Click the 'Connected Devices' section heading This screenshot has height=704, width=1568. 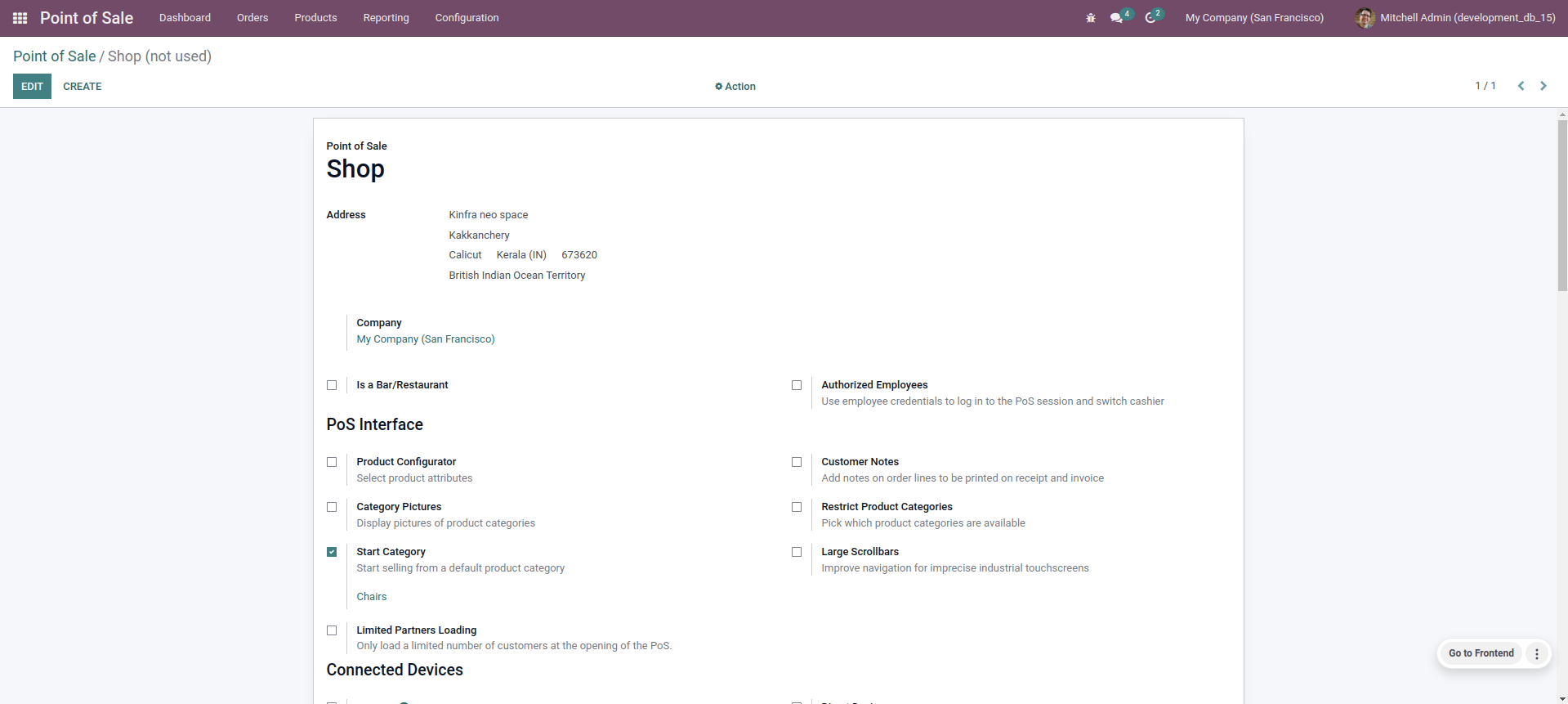(x=395, y=670)
